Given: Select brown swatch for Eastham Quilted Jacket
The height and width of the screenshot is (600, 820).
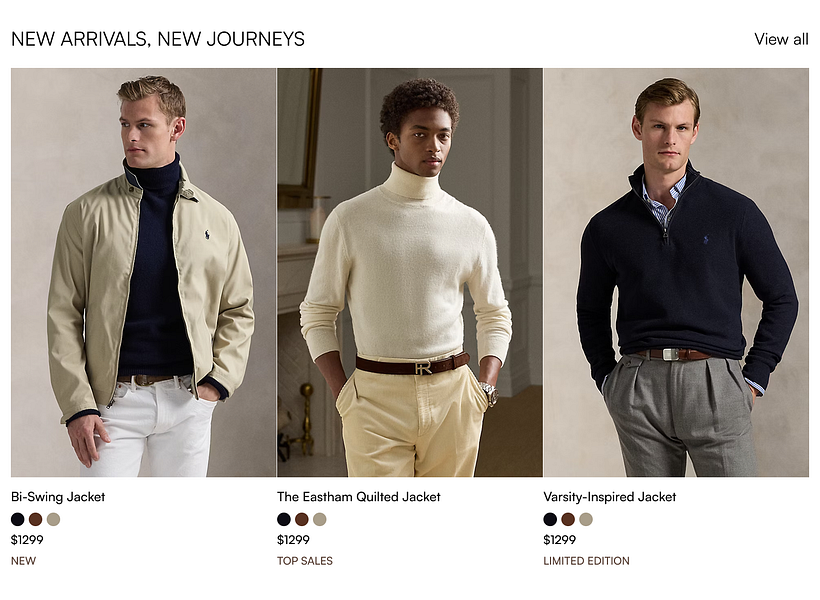Looking at the screenshot, I should 302,519.
